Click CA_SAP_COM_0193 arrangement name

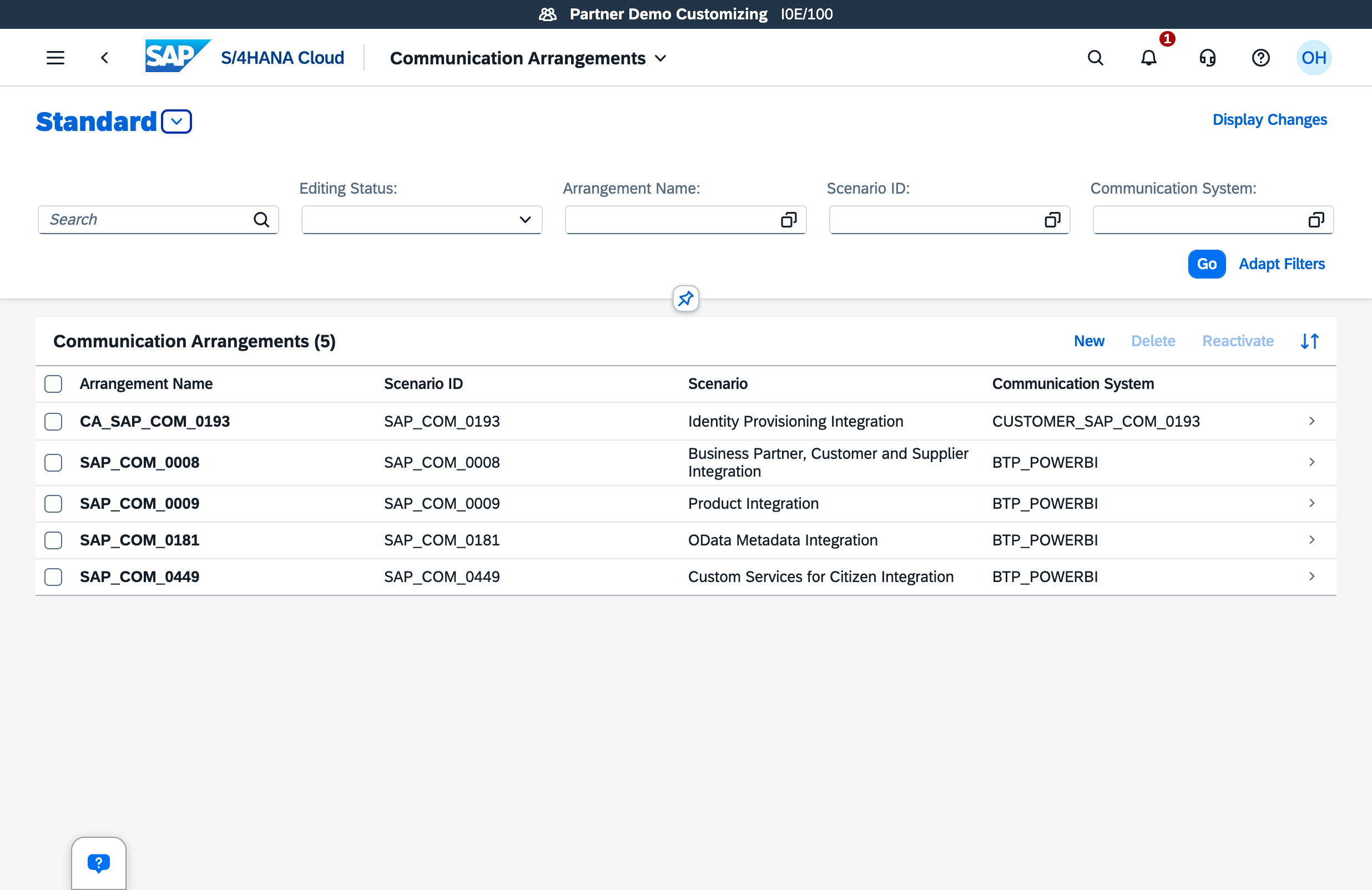154,422
